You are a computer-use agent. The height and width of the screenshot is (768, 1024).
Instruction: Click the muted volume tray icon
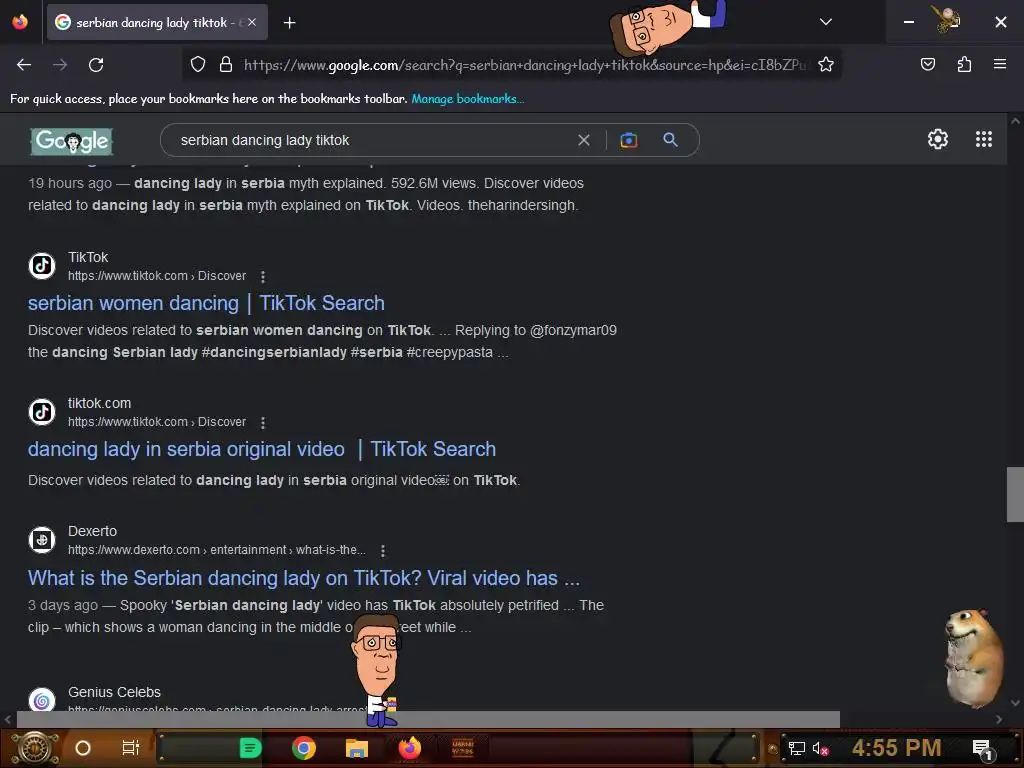coord(820,749)
